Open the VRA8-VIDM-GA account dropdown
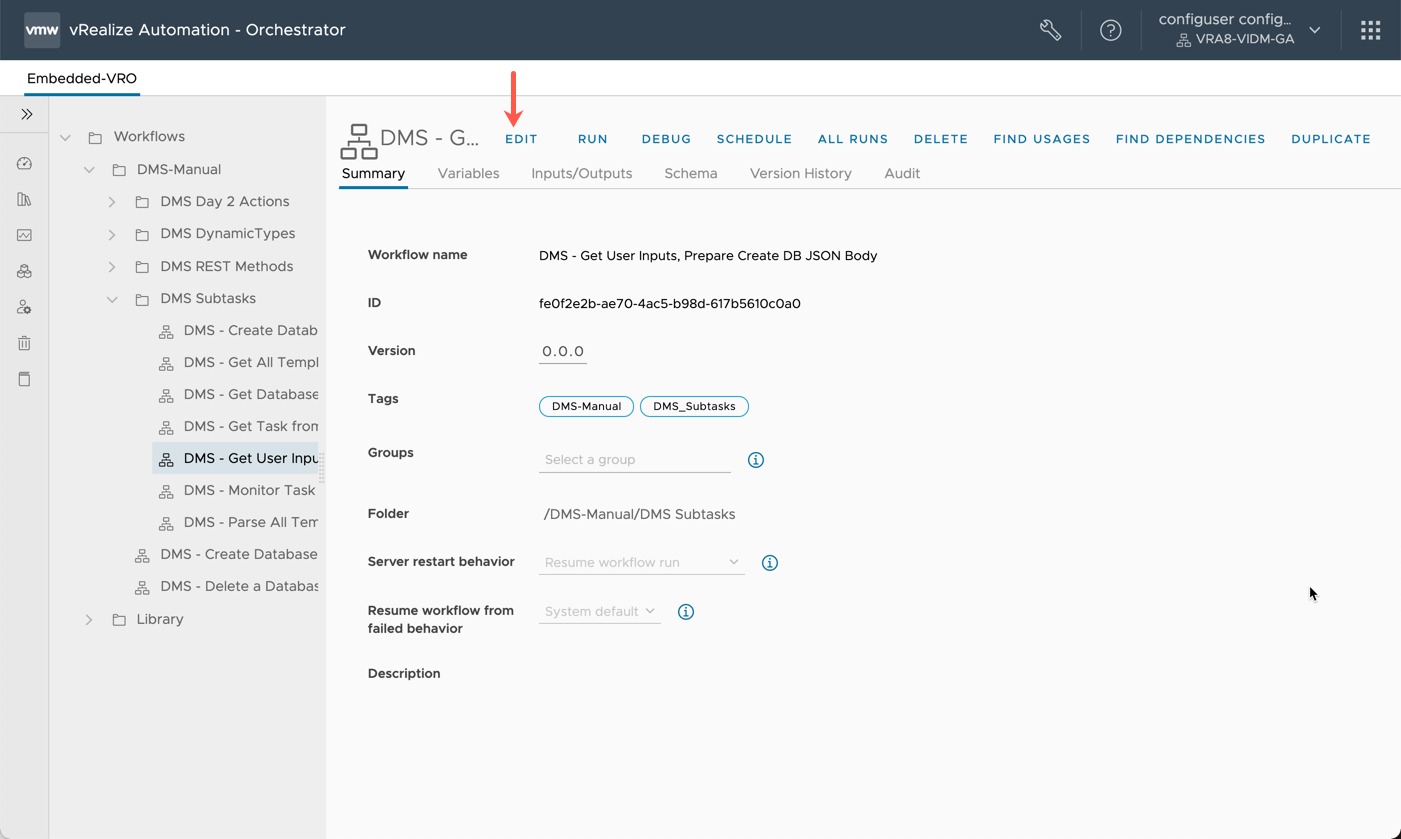The width and height of the screenshot is (1401, 839). pyautogui.click(x=1314, y=30)
